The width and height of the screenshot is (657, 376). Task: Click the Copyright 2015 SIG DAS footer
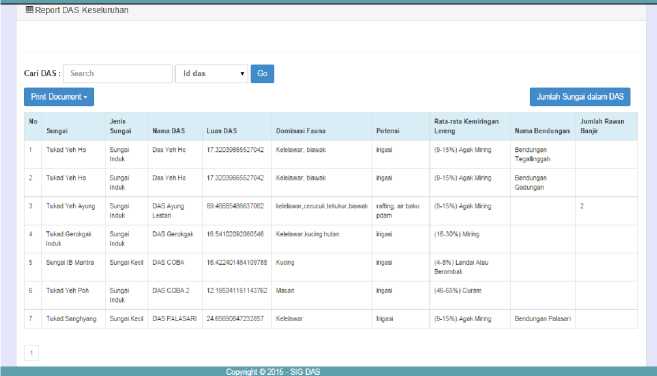(x=273, y=372)
